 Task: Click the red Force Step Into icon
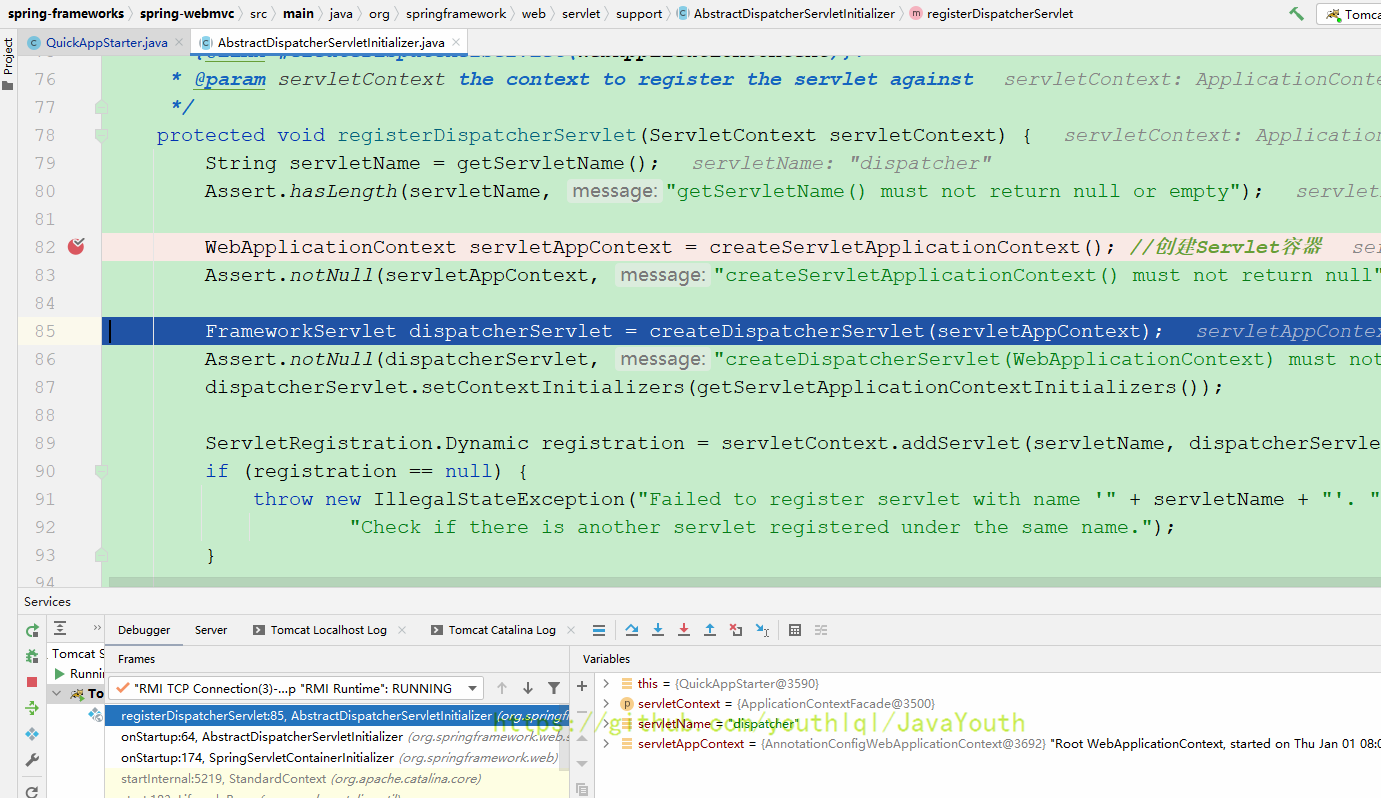684,630
